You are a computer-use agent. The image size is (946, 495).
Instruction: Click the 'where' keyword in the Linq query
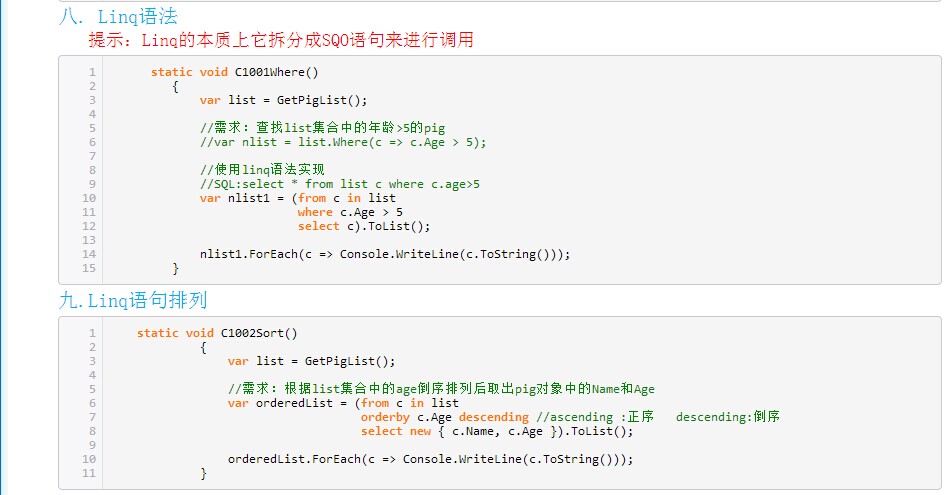click(315, 212)
